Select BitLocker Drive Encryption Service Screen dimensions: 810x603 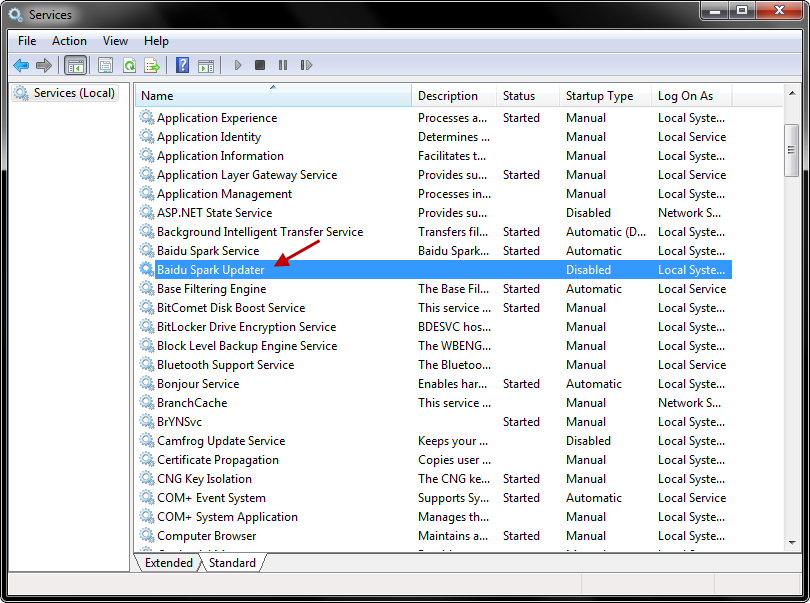[246, 327]
